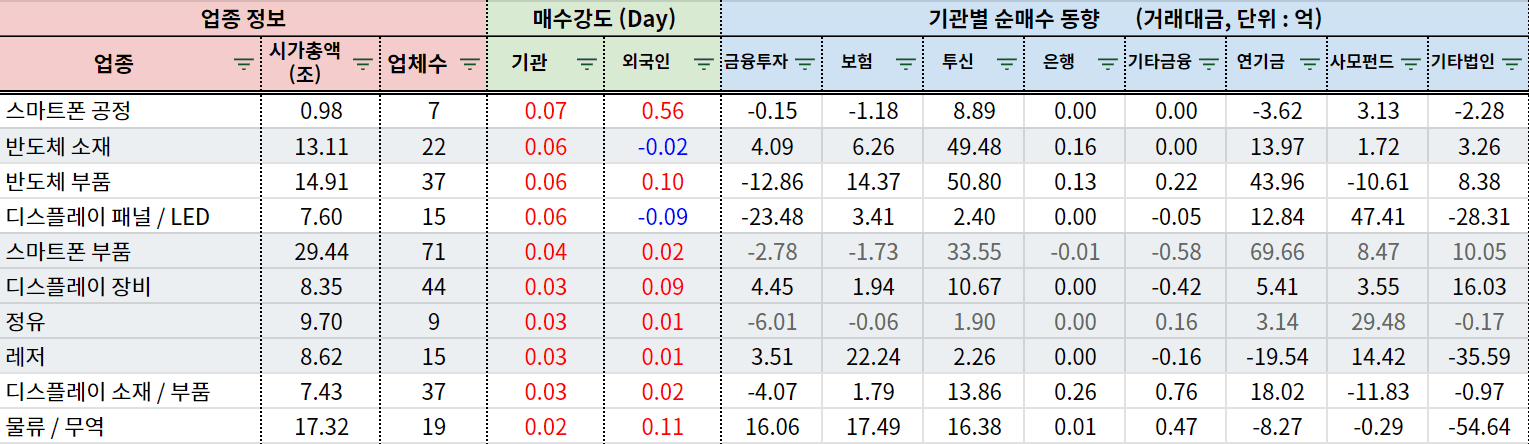Open the 시가총액 column filter icon
The height and width of the screenshot is (444, 1529).
[x=364, y=63]
